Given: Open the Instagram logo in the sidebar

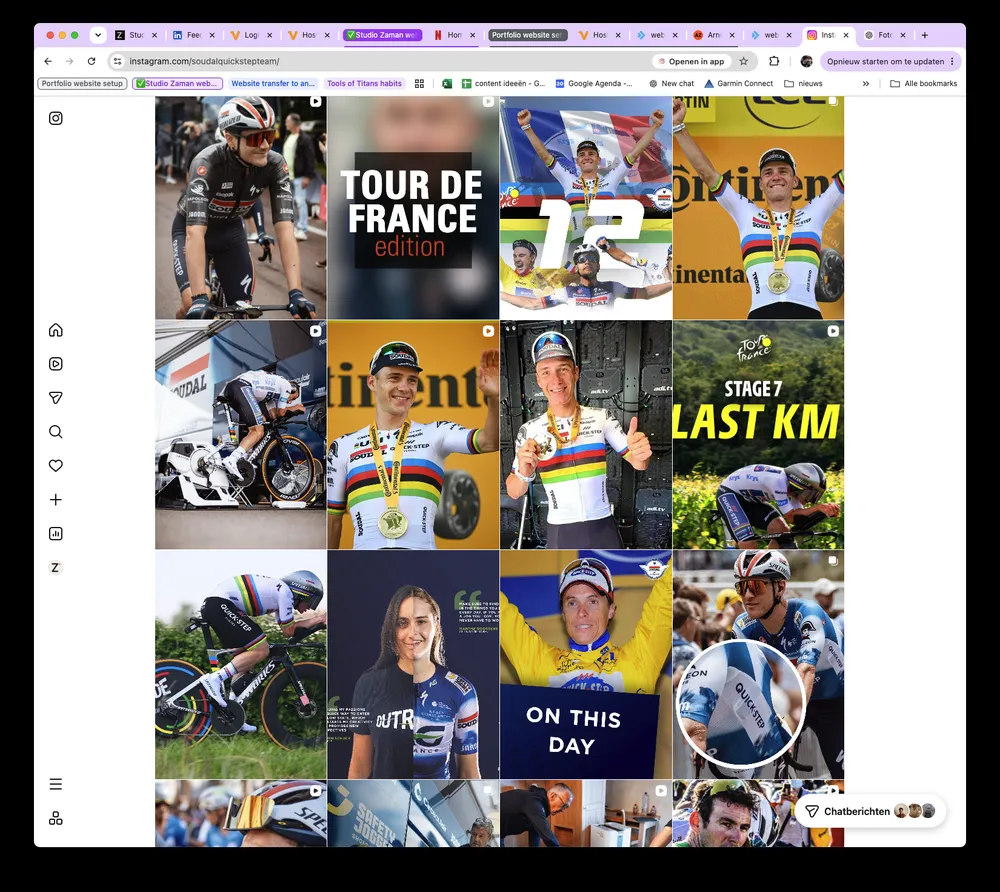Looking at the screenshot, I should (x=55, y=118).
